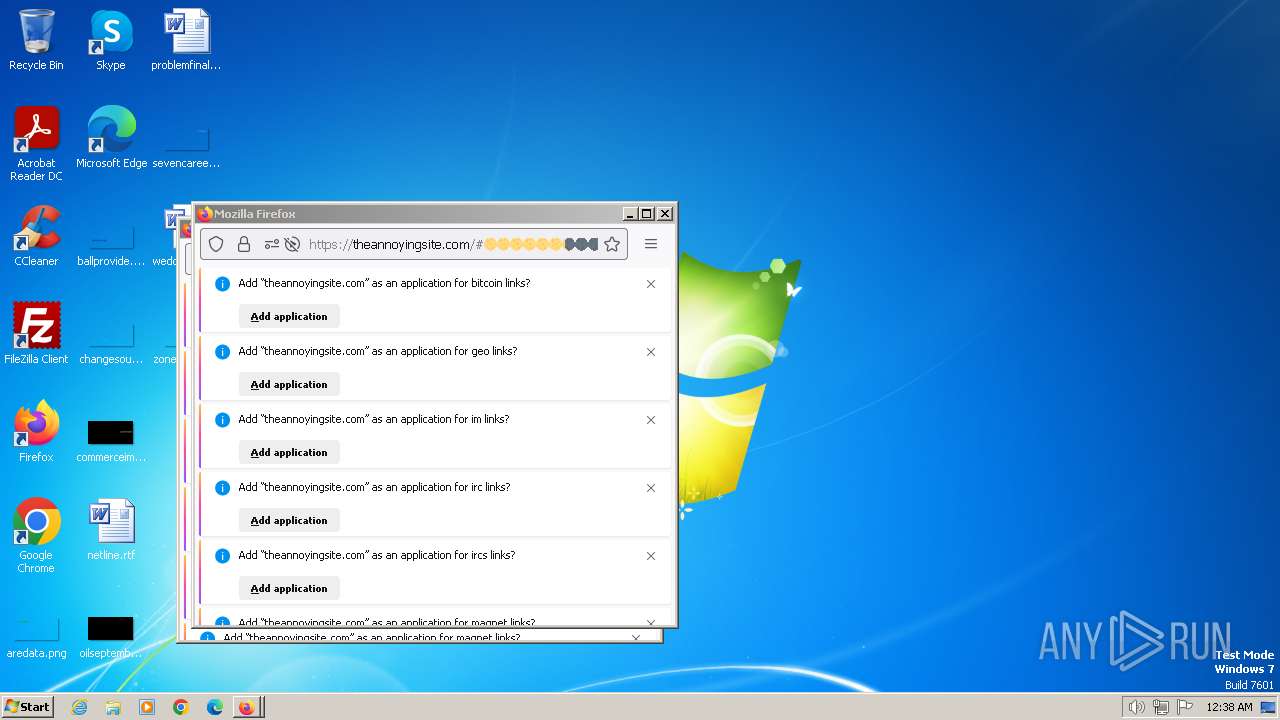Add application for bitcoin links
Screen dimensions: 1280x720
[289, 316]
